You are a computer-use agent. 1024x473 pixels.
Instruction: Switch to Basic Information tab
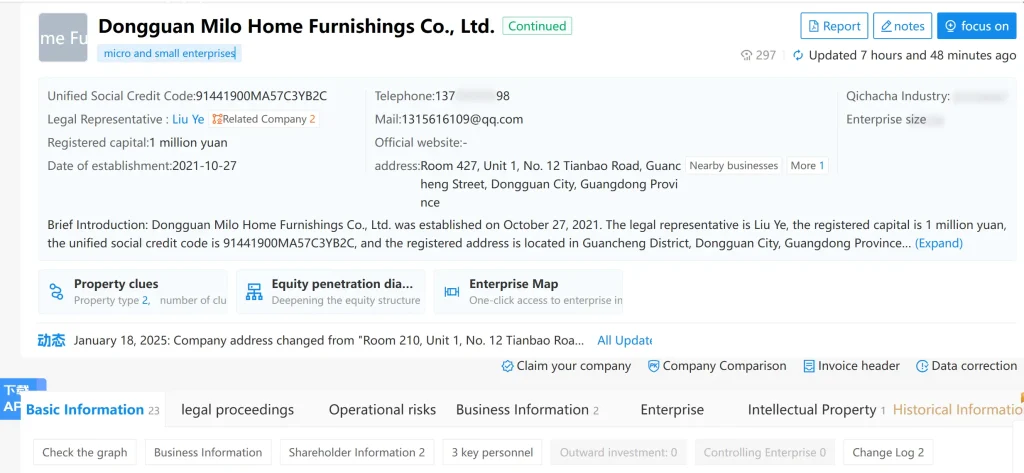[93, 410]
